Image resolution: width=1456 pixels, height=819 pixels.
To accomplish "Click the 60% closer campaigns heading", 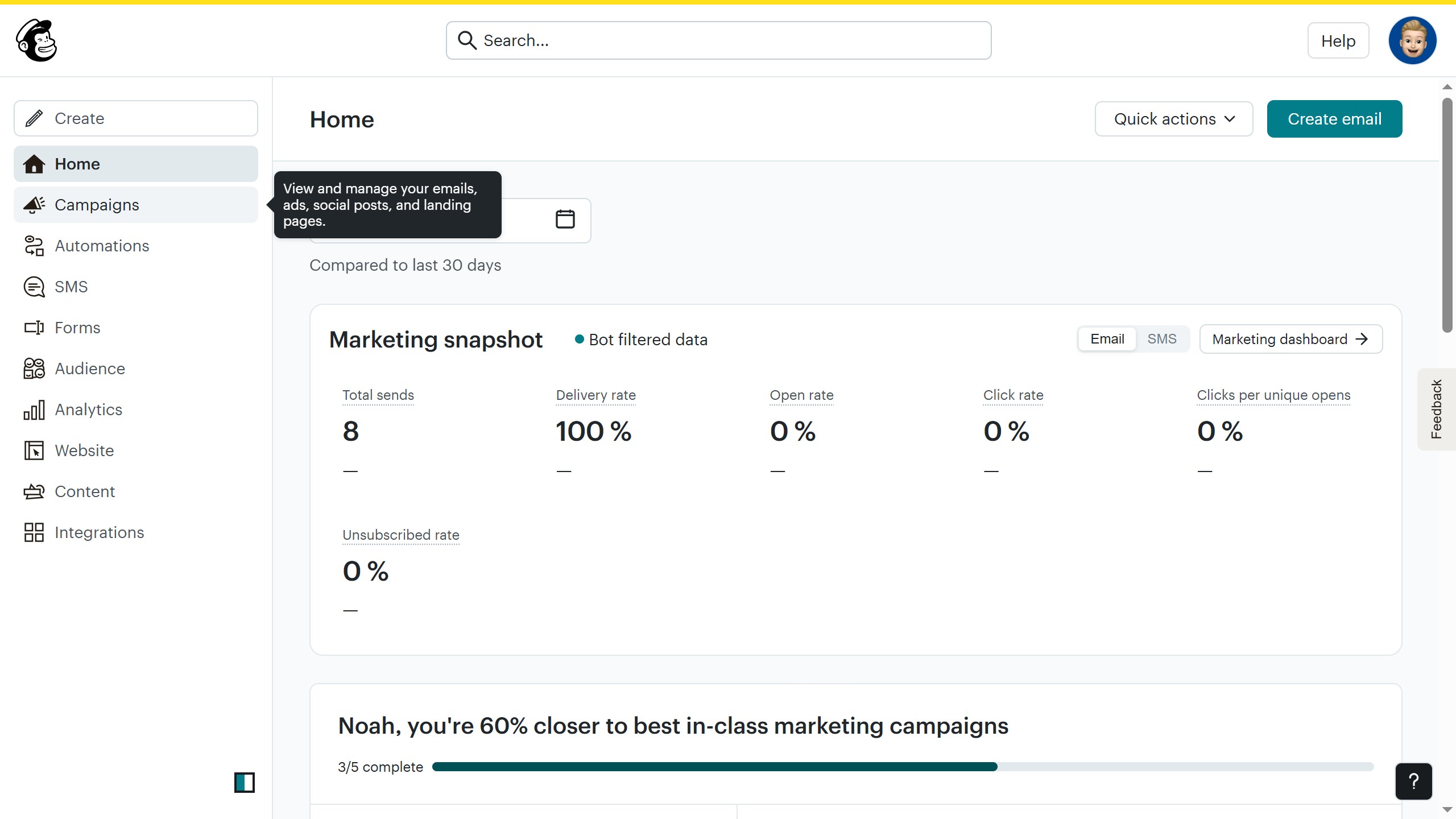I will (673, 726).
